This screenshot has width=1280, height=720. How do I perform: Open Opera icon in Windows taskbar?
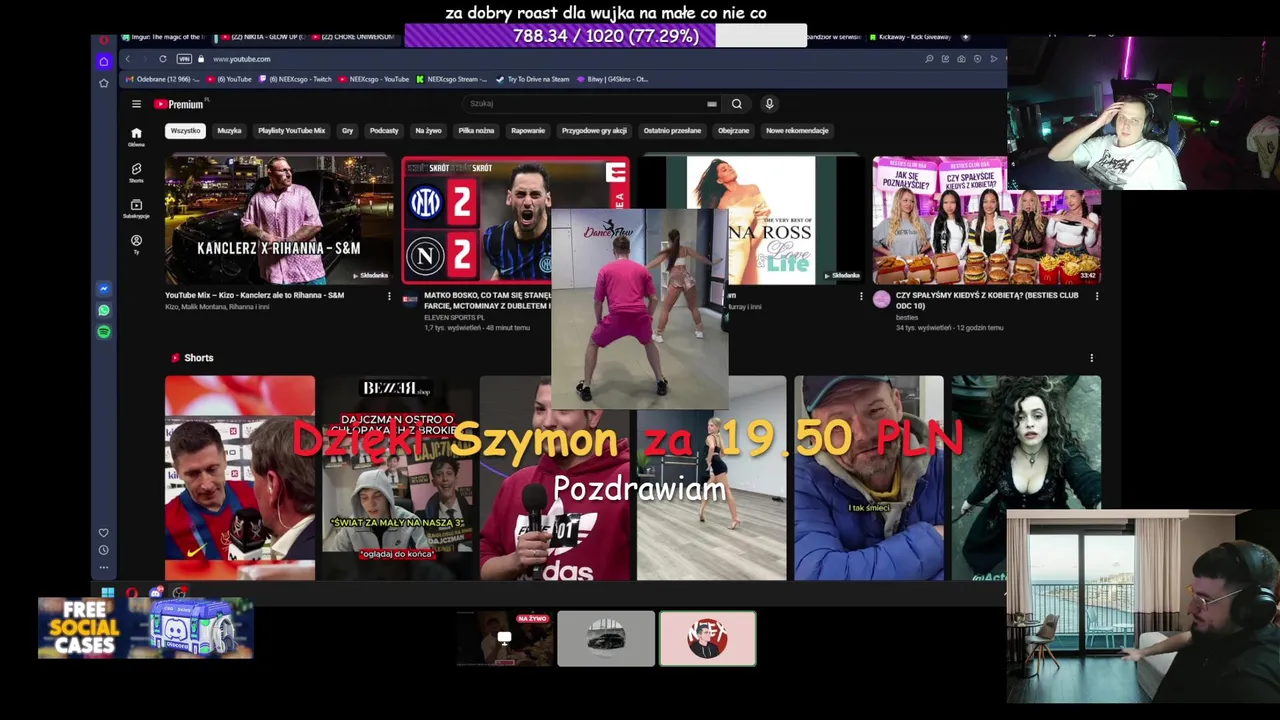131,593
